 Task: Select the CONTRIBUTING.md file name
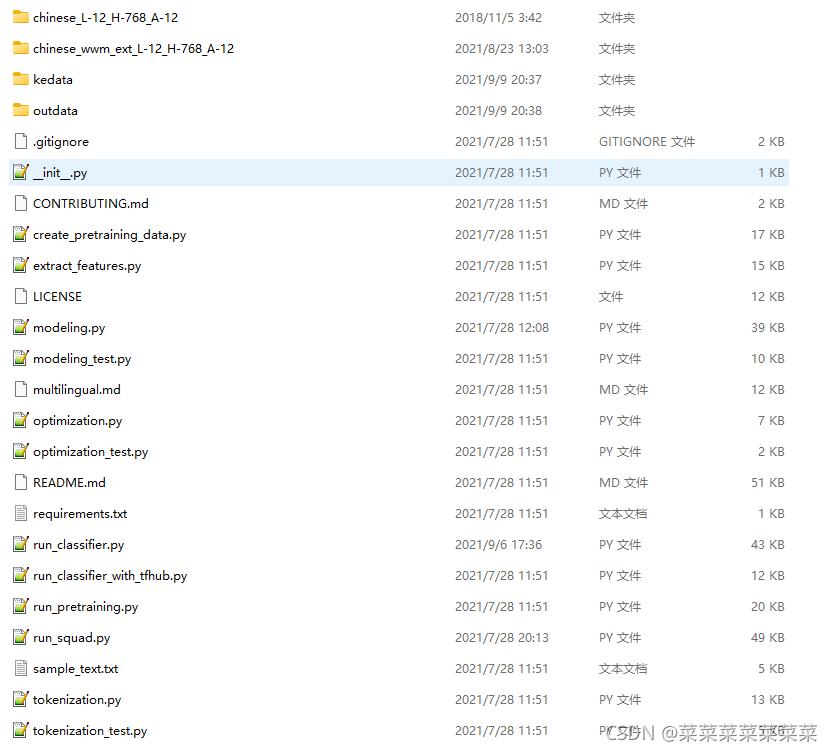click(x=91, y=204)
